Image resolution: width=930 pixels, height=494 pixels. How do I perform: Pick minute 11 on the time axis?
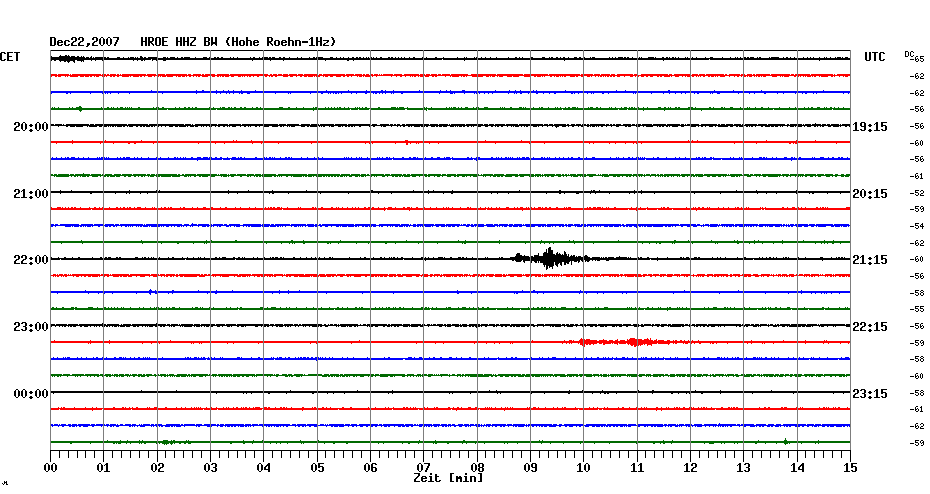point(637,468)
